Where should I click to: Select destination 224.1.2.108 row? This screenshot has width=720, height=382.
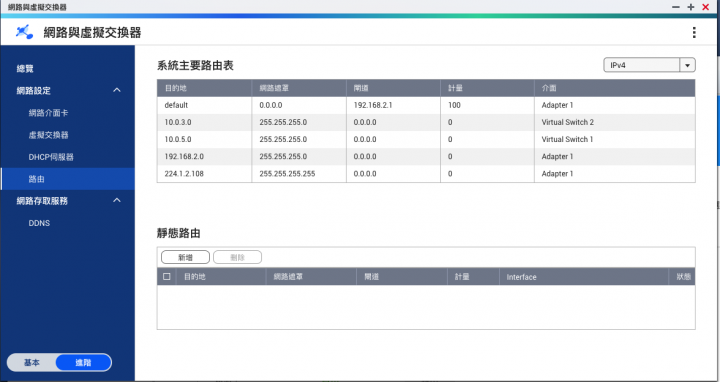click(x=426, y=174)
